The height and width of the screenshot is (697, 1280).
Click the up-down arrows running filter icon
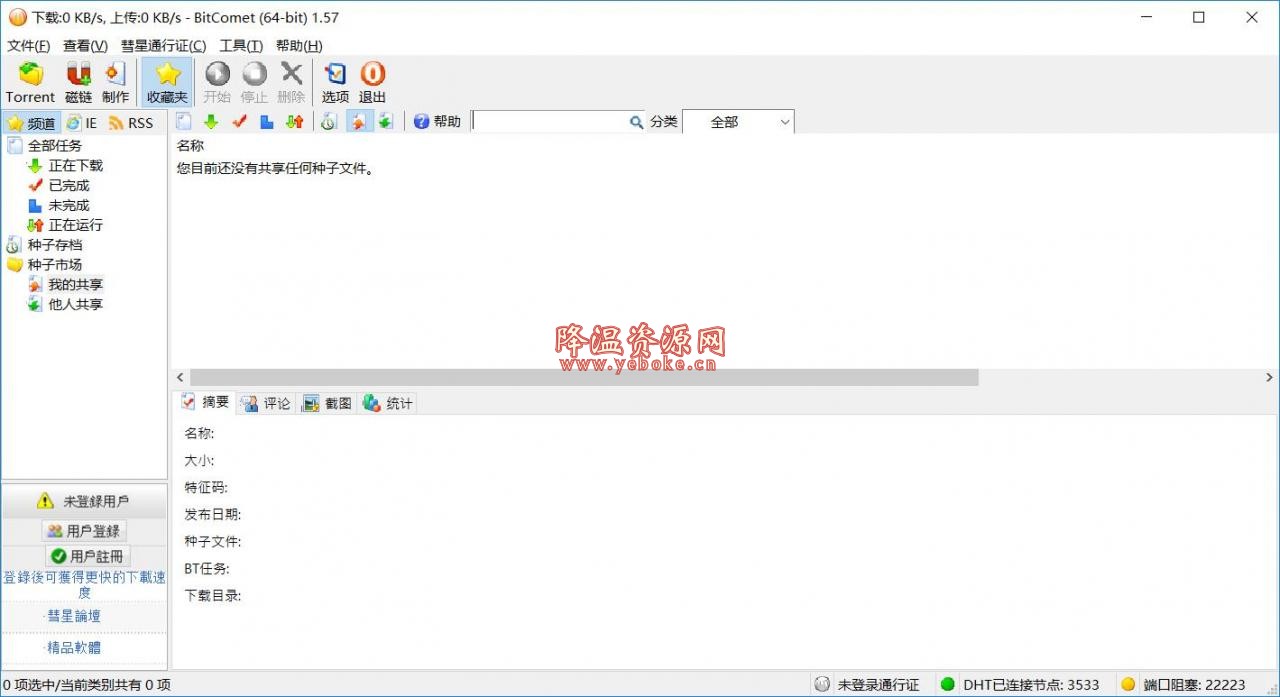click(x=294, y=122)
